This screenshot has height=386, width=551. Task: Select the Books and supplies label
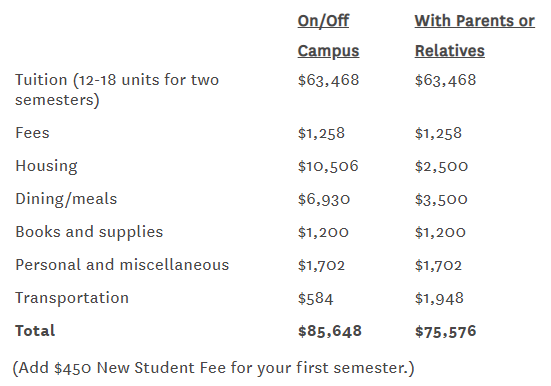pyautogui.click(x=89, y=232)
